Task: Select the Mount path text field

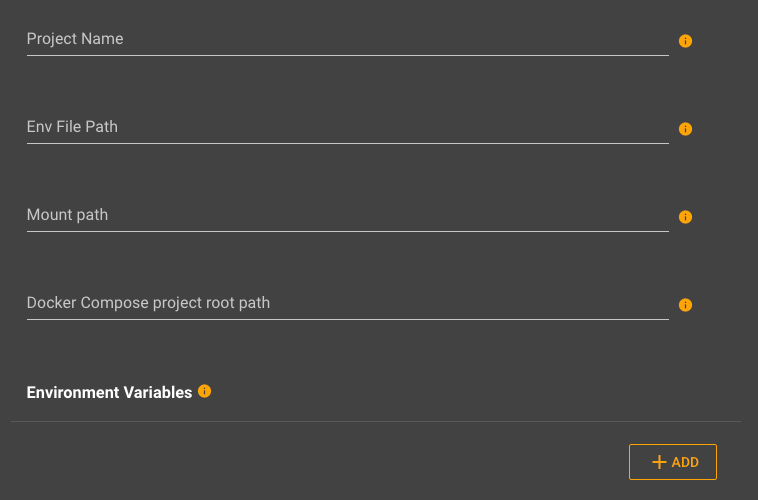Action: (348, 216)
